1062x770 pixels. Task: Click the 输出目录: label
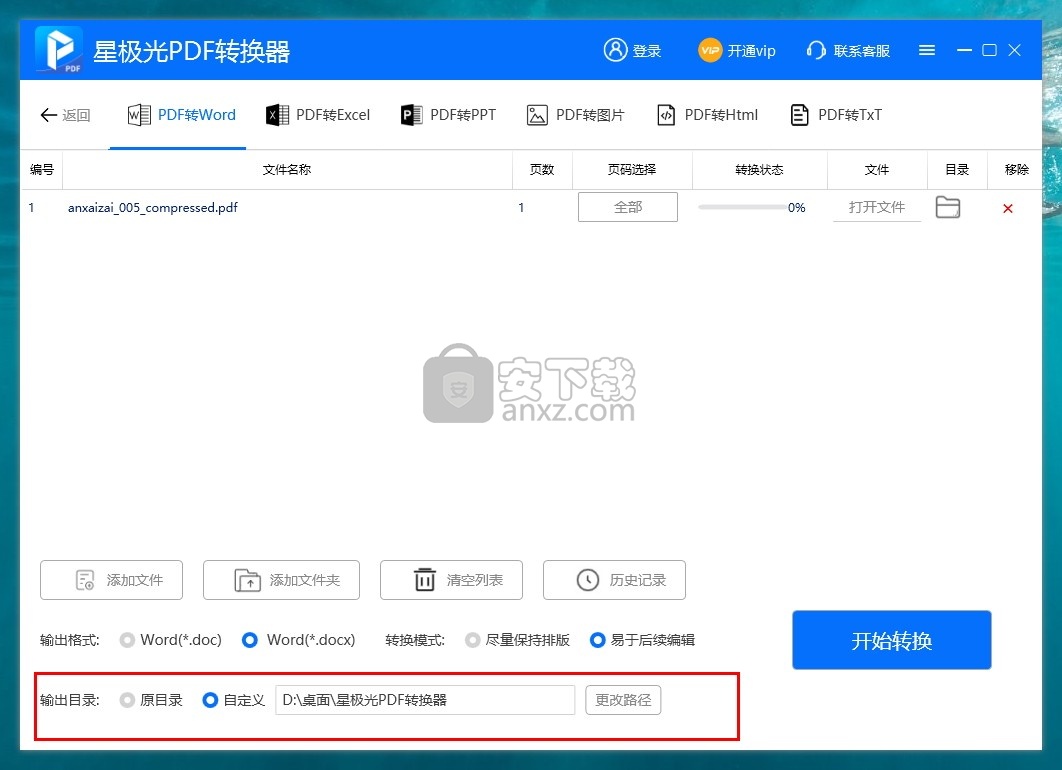coord(69,700)
